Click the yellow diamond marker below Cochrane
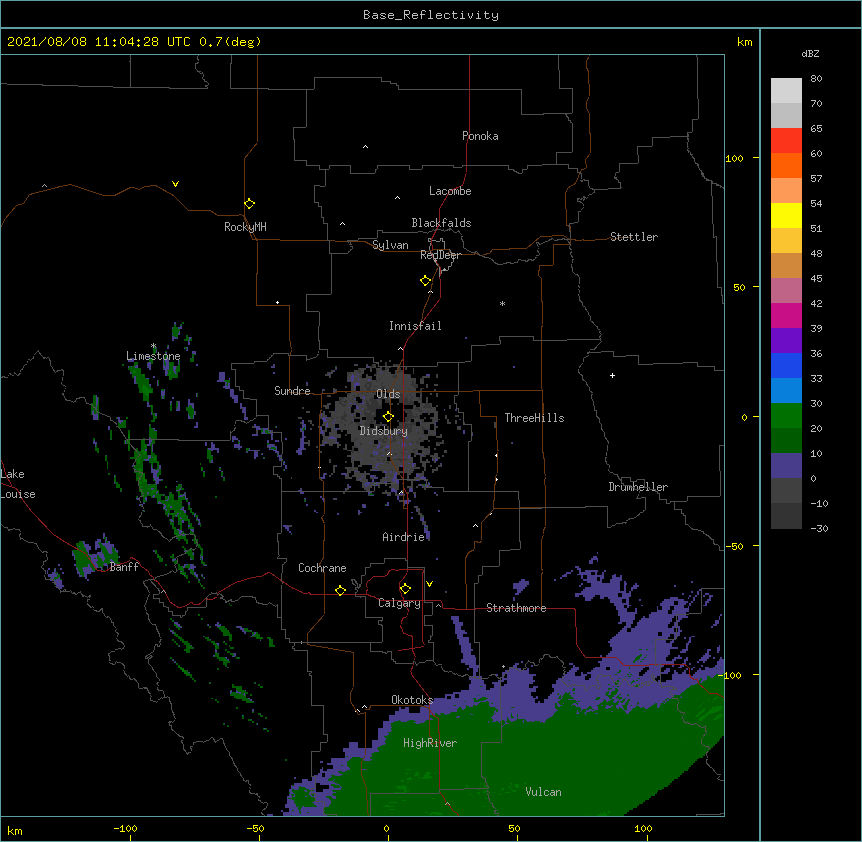 [x=340, y=590]
